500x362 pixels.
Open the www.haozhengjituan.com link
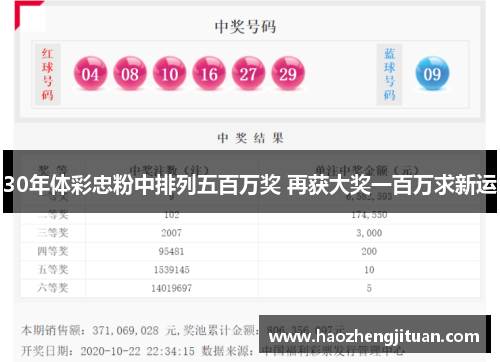click(x=374, y=336)
